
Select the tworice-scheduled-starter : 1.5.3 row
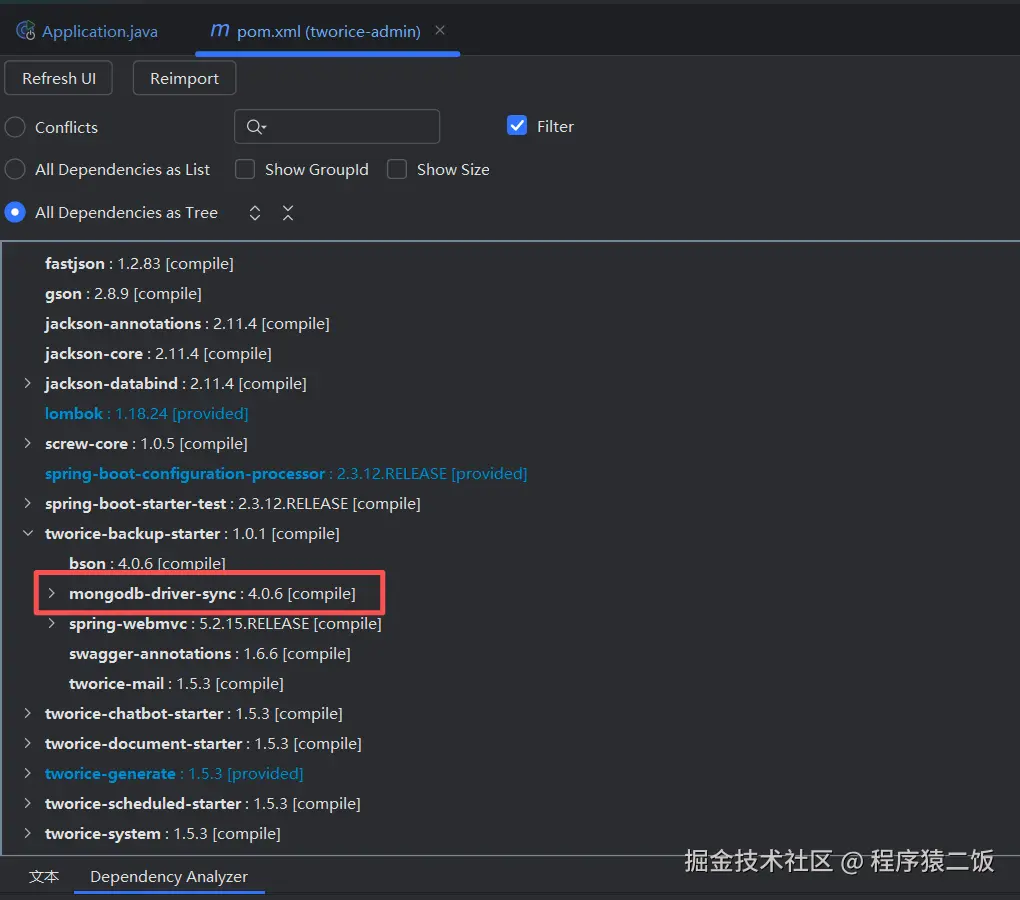pyautogui.click(x=202, y=803)
